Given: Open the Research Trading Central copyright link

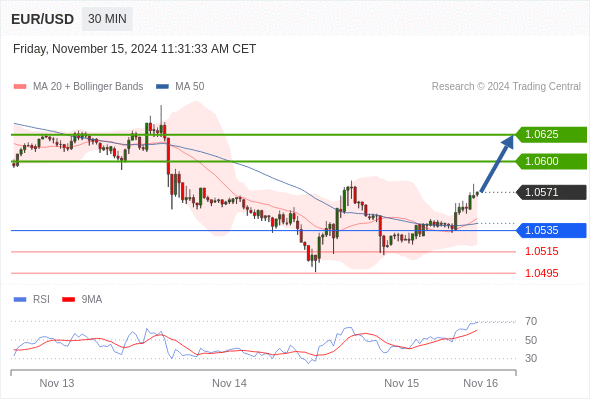Looking at the screenshot, I should pos(506,87).
